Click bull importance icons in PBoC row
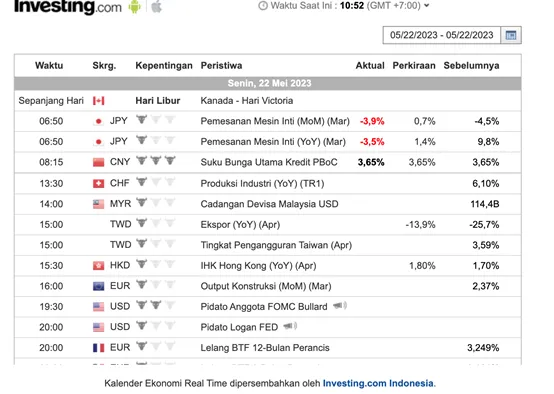 coord(156,161)
